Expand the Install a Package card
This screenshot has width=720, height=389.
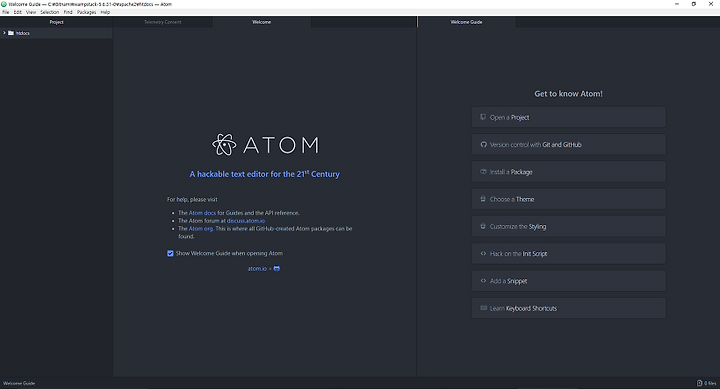pyautogui.click(x=568, y=172)
